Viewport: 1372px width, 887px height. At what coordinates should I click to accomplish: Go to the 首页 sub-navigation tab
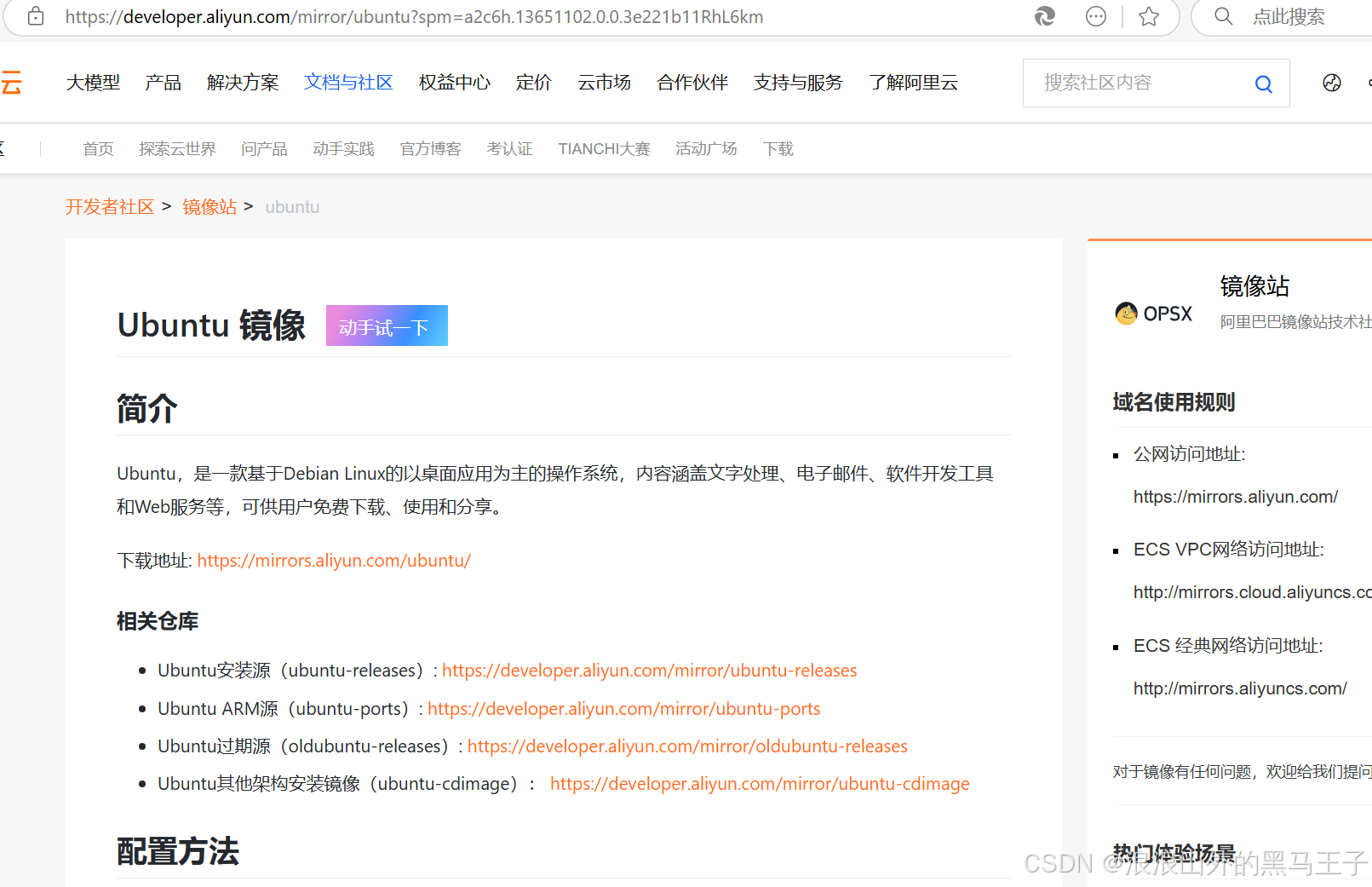pos(98,149)
